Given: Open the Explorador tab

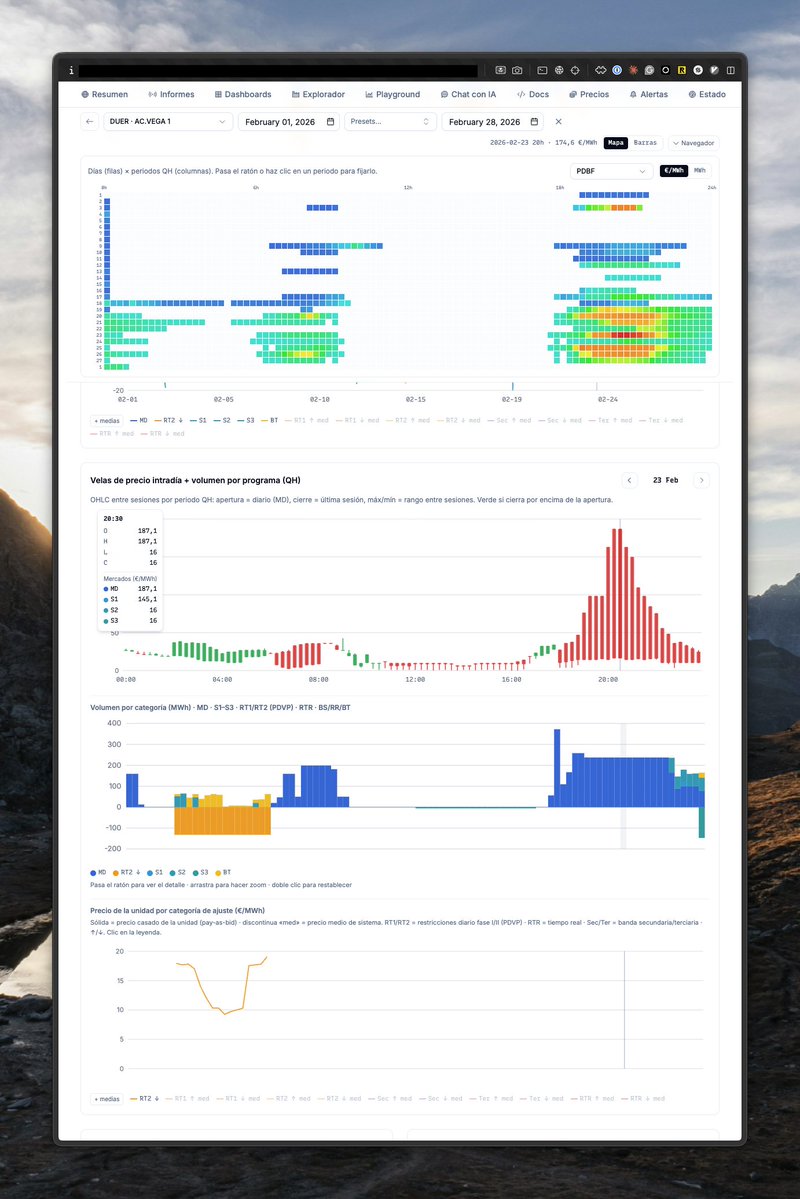Looking at the screenshot, I should click(318, 95).
